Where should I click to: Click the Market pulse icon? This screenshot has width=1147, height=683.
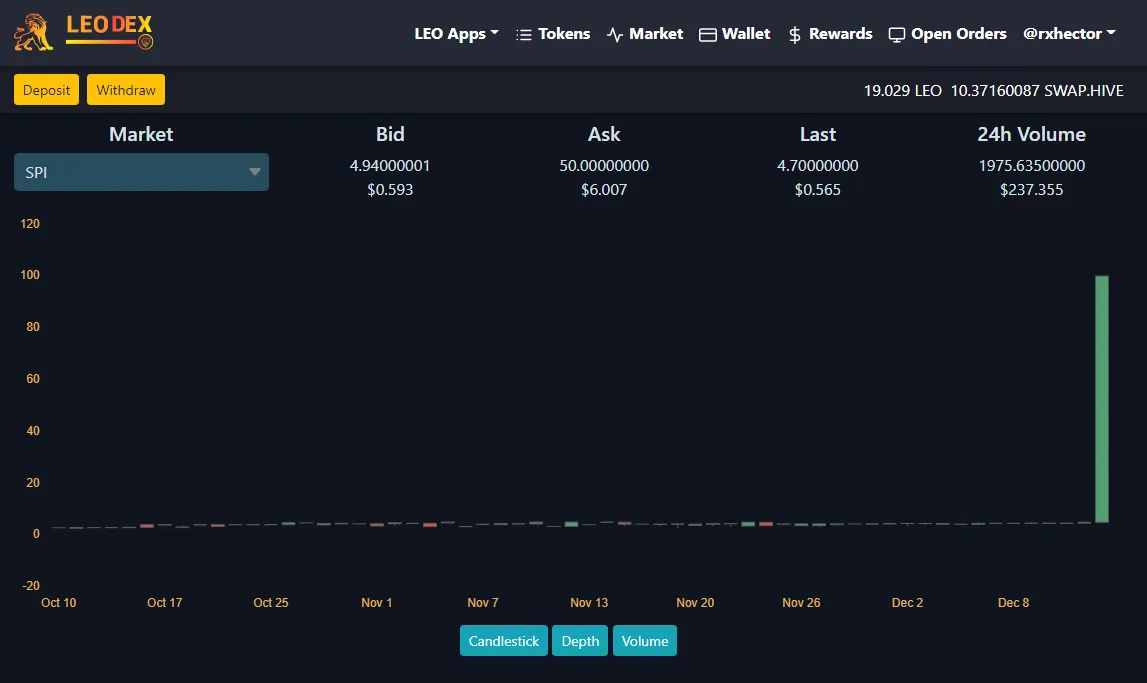[614, 34]
